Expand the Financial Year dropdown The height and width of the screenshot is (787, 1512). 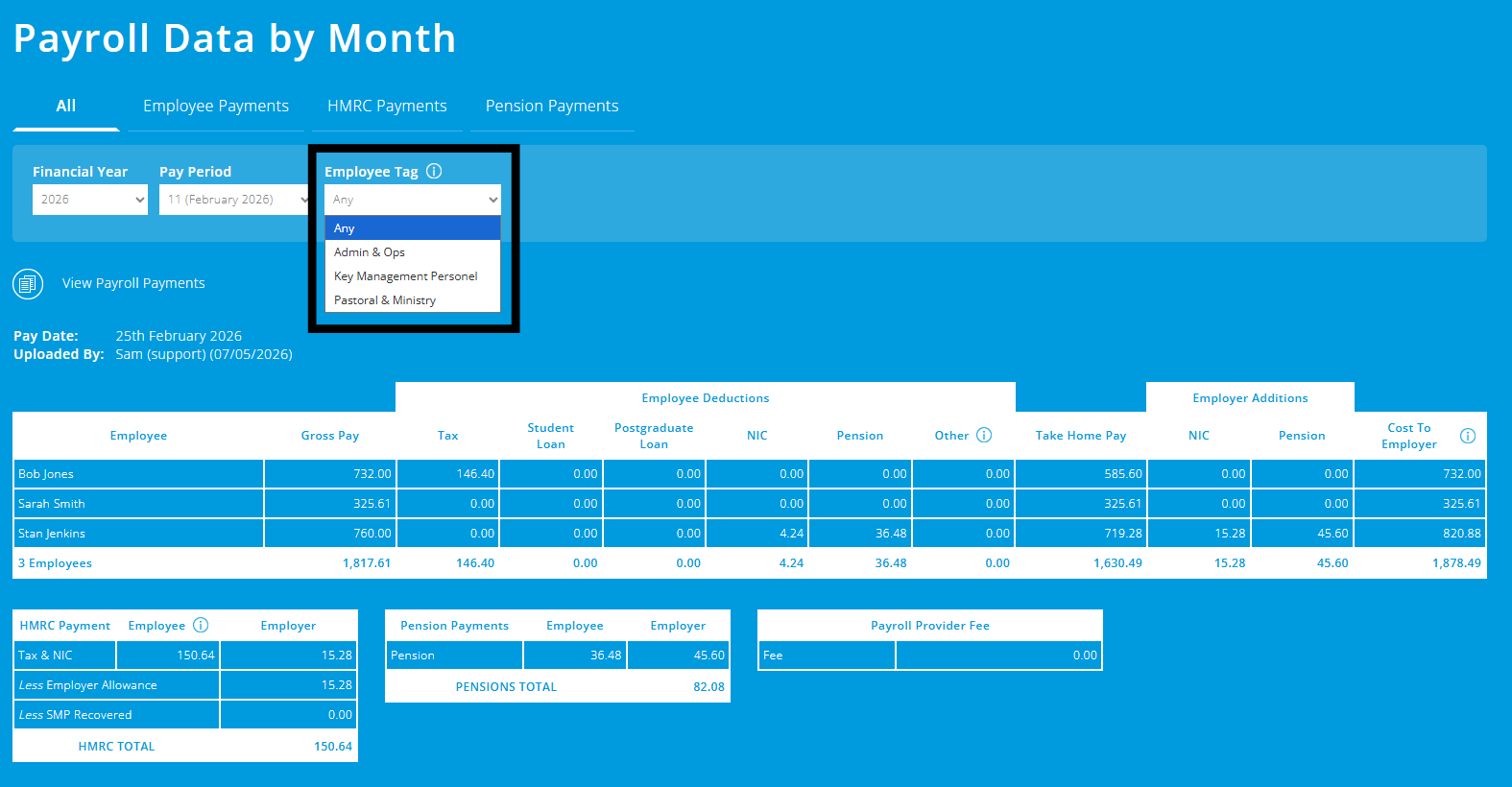[90, 200]
